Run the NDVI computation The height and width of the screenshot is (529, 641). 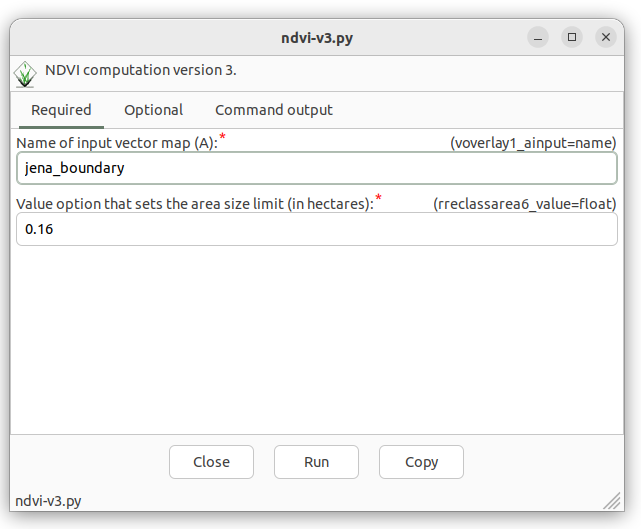316,462
